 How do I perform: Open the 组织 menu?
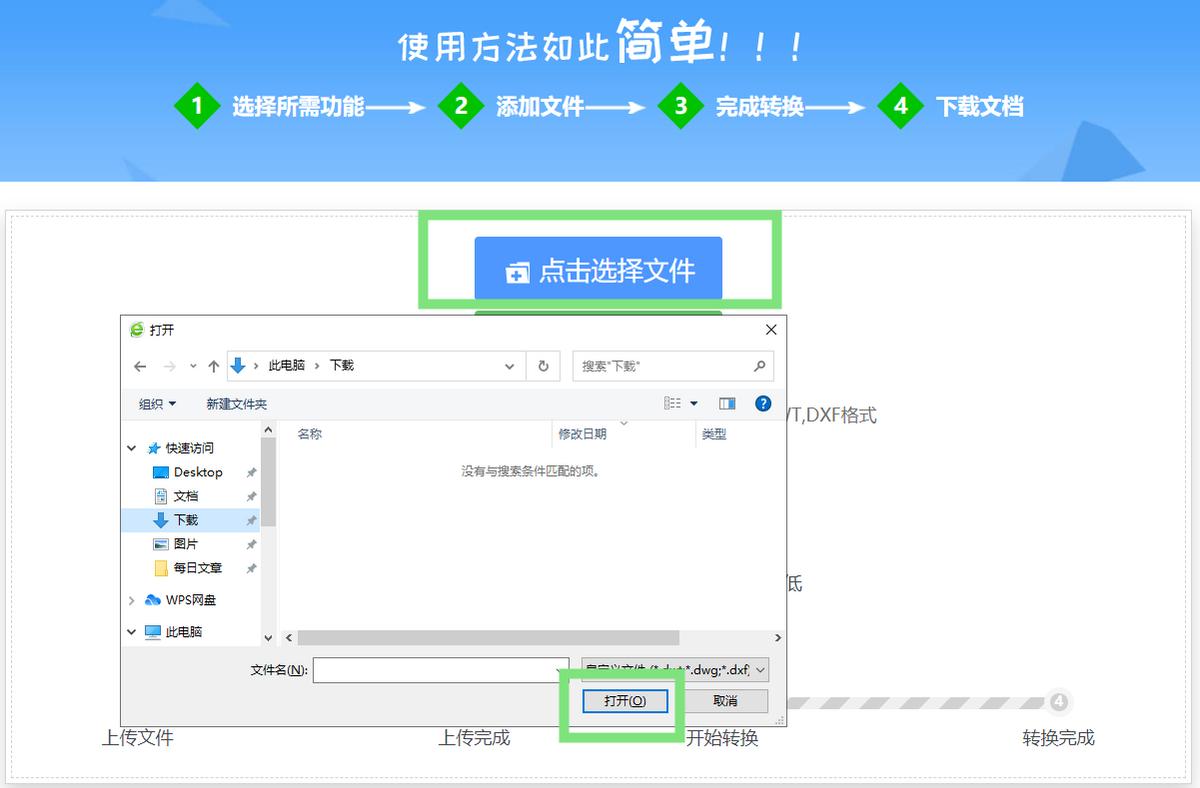click(x=157, y=404)
